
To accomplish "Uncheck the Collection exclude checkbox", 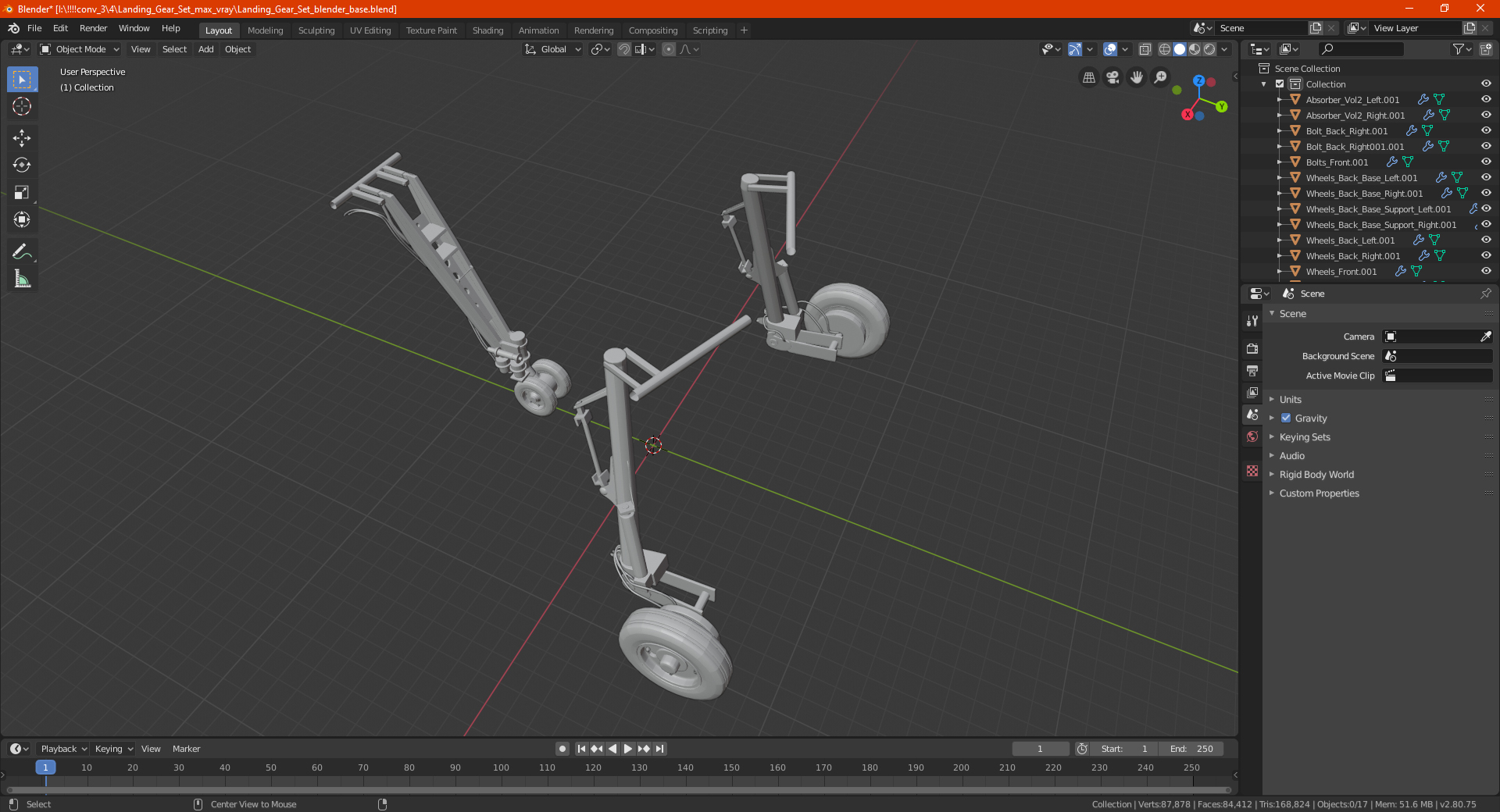I will point(1280,84).
